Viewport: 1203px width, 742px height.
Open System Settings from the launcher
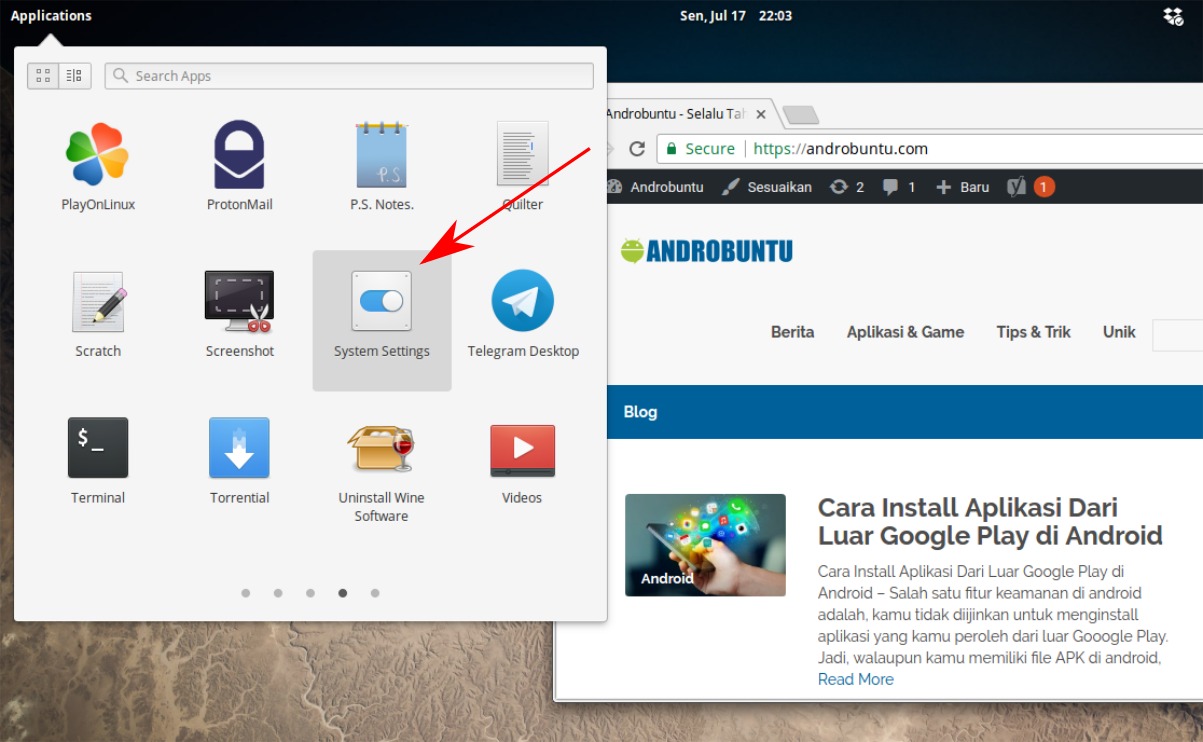pos(381,310)
